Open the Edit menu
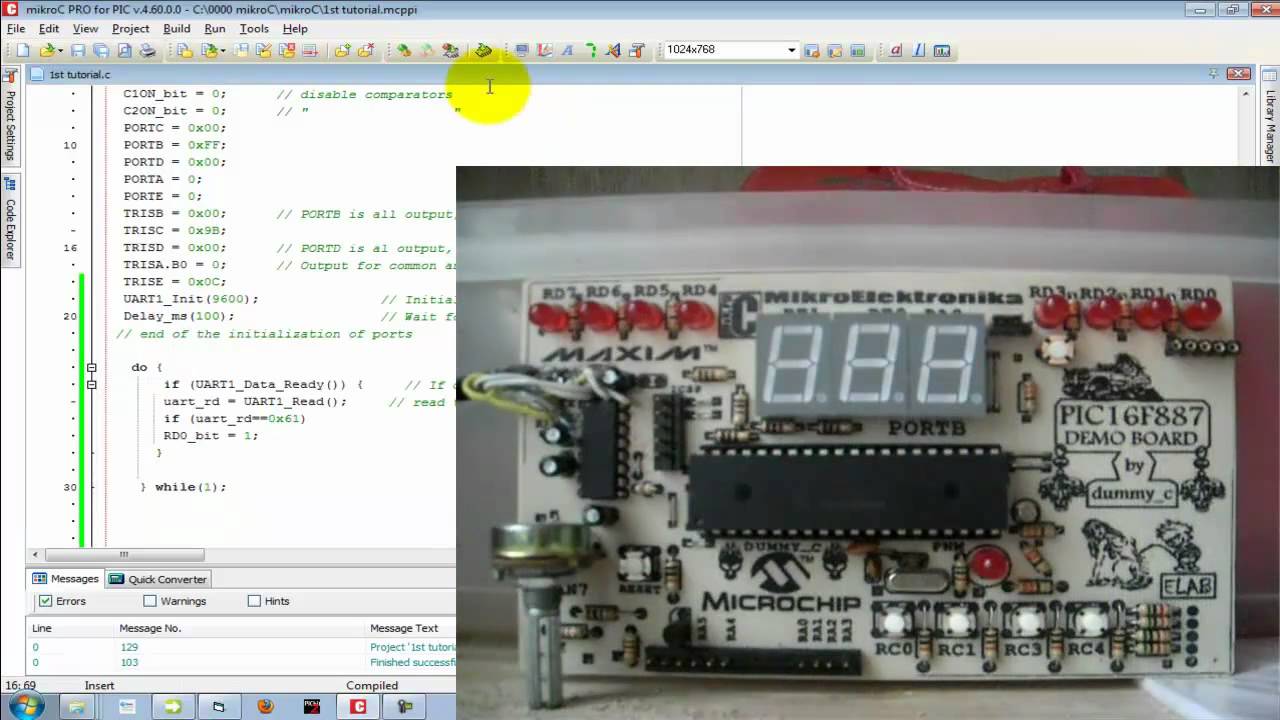1280x720 pixels. [49, 29]
